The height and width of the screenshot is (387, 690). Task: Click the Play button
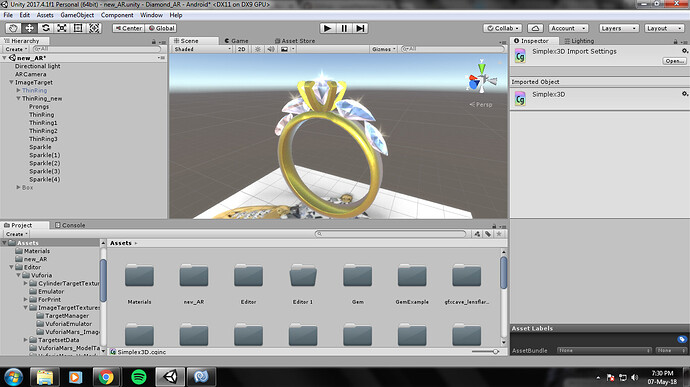pos(327,28)
